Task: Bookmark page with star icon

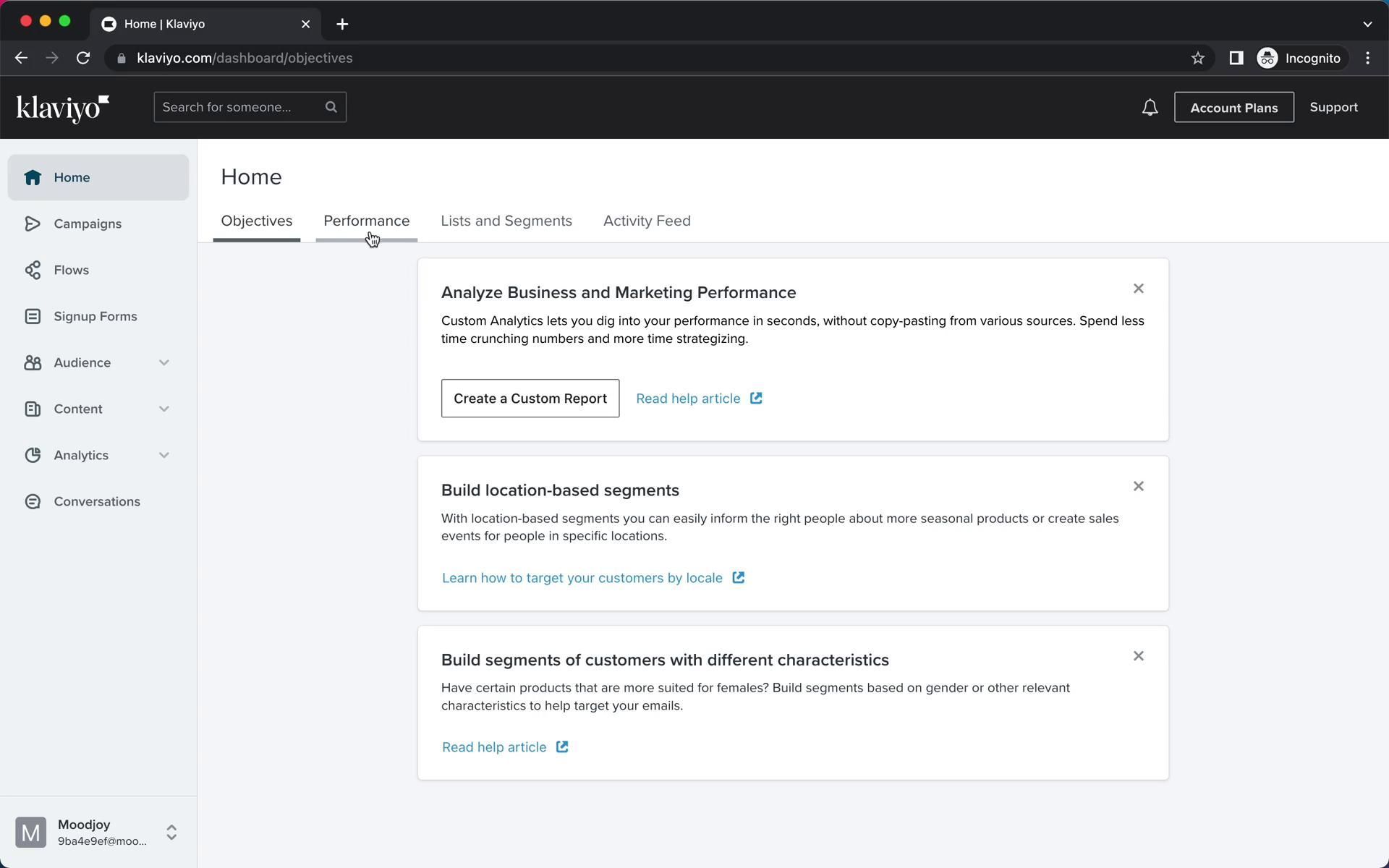Action: [1197, 58]
